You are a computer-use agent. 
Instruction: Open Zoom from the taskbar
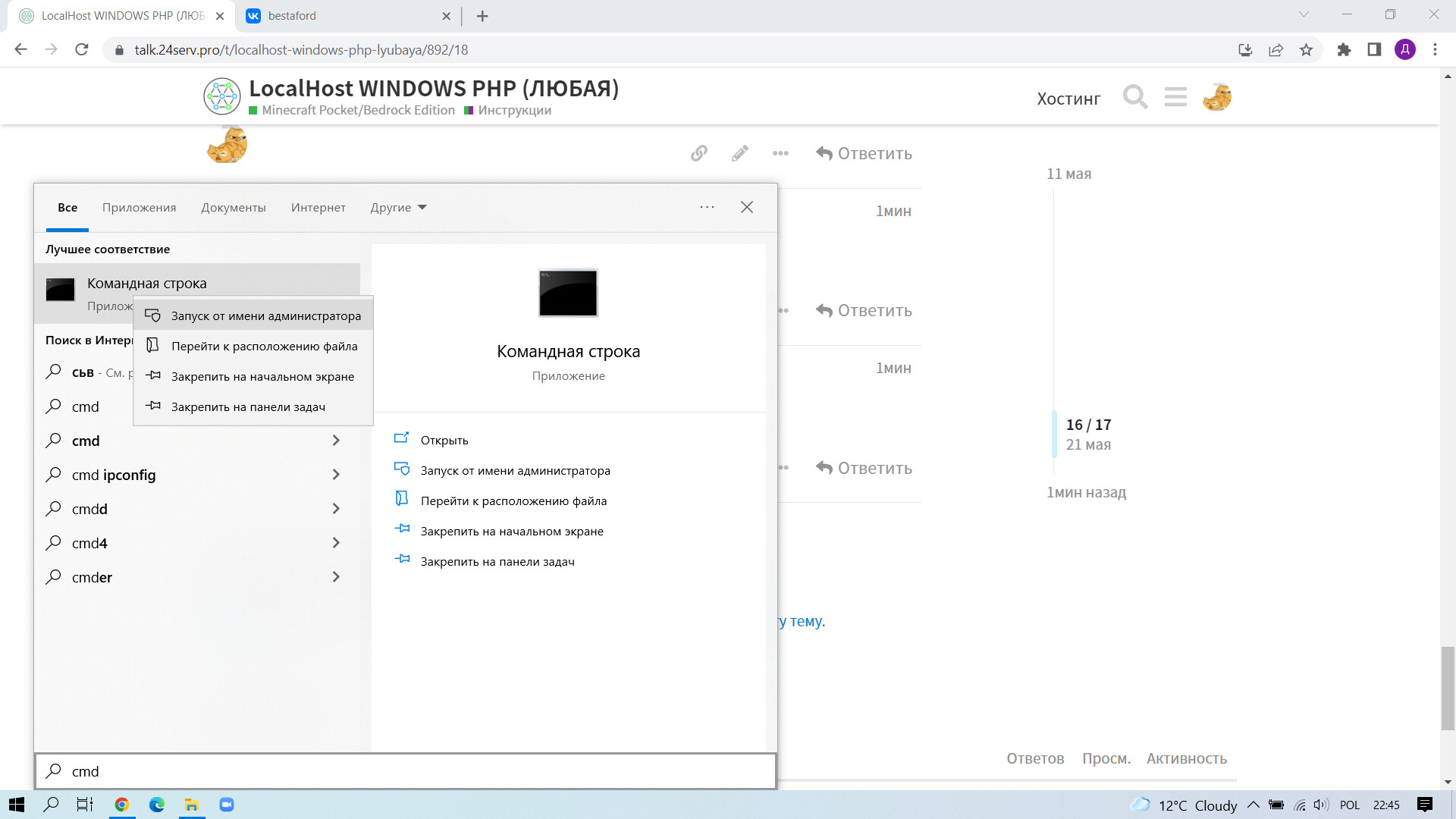226,805
